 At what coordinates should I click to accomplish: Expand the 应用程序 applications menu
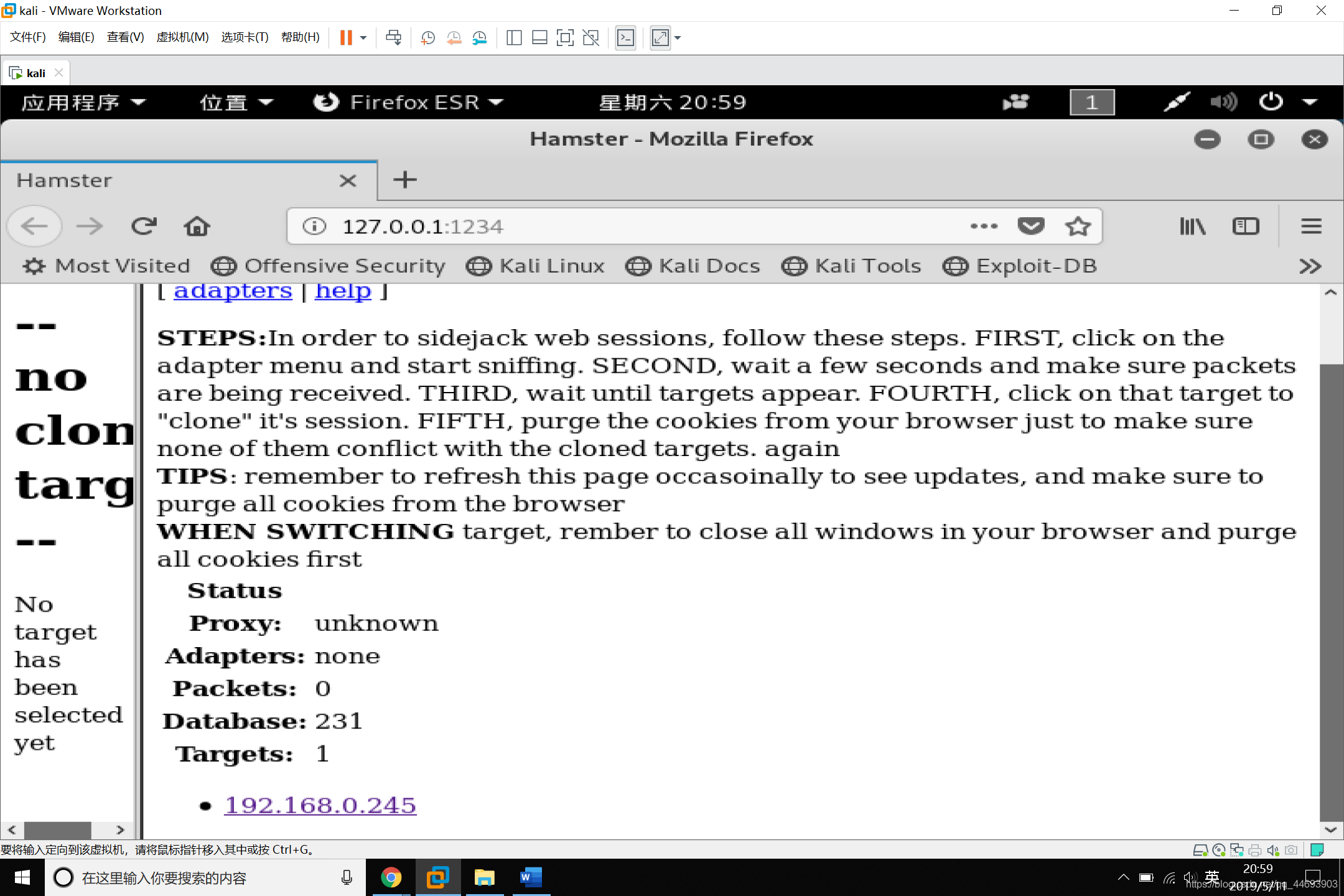[x=83, y=102]
